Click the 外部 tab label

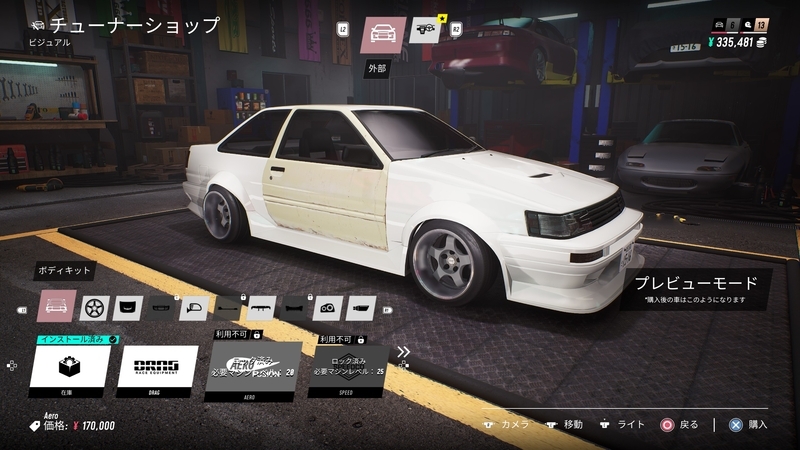pos(377,68)
